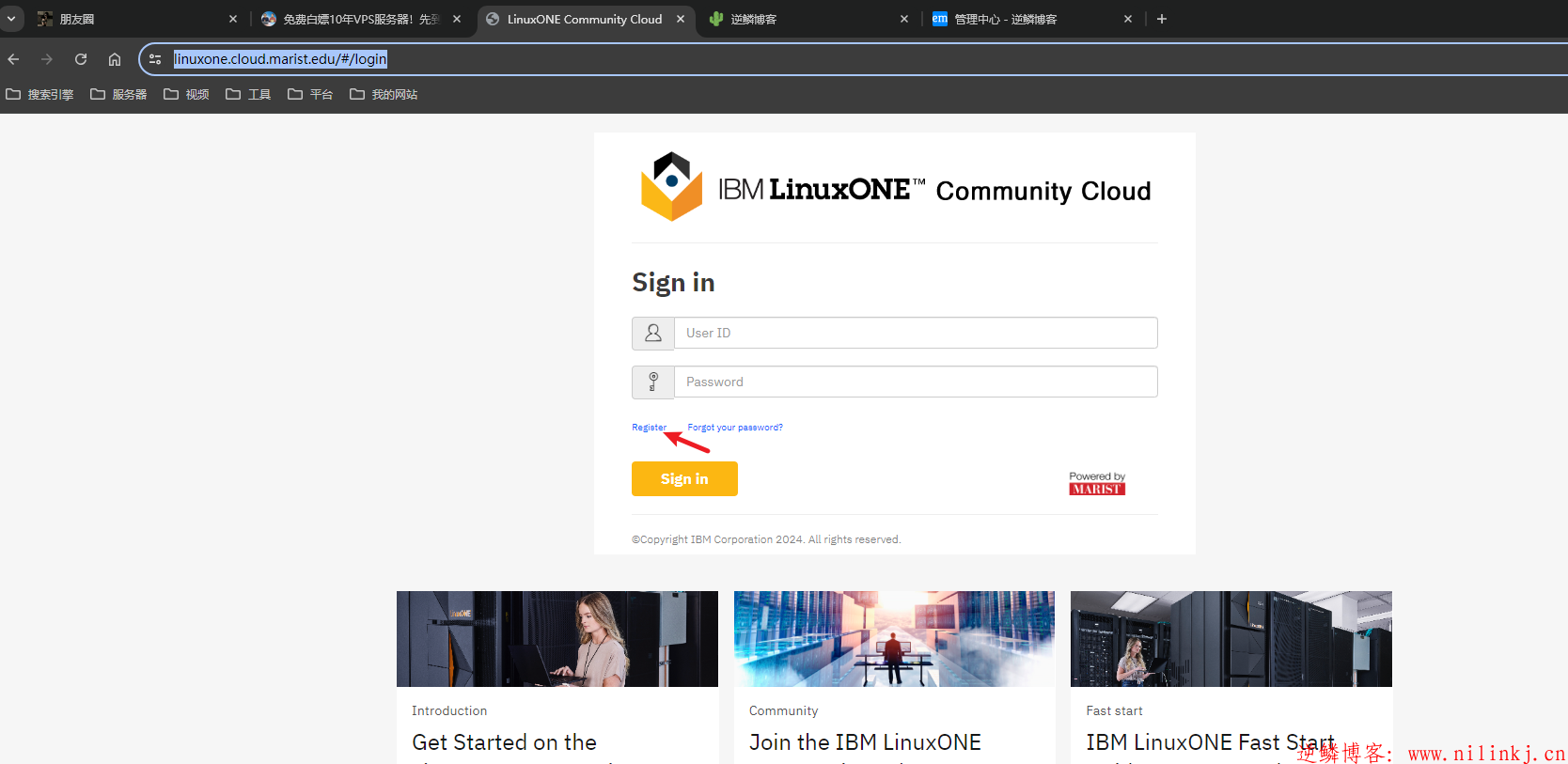Close the 逆鳞博客 tab

pyautogui.click(x=904, y=19)
